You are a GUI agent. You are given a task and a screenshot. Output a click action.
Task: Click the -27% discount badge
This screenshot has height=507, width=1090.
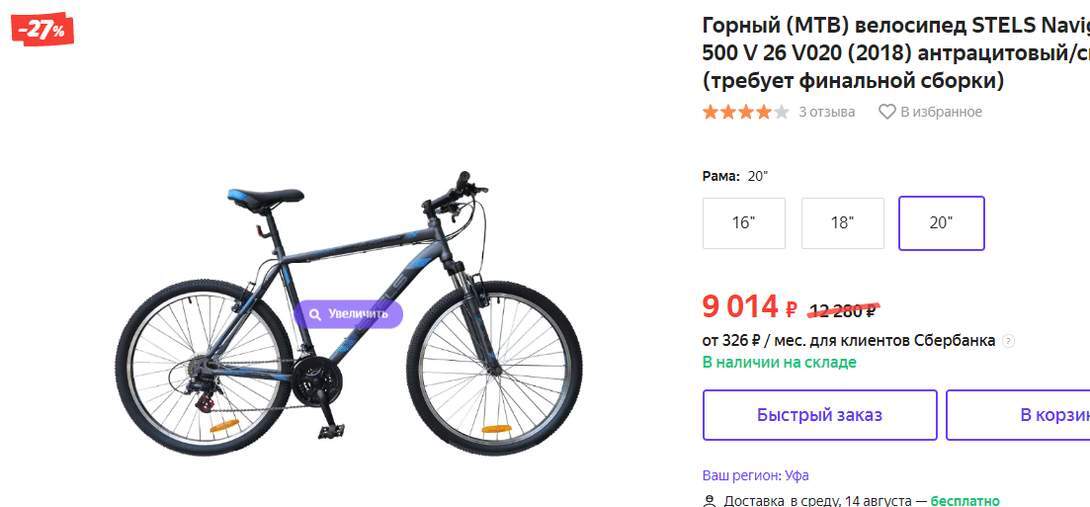(42, 30)
